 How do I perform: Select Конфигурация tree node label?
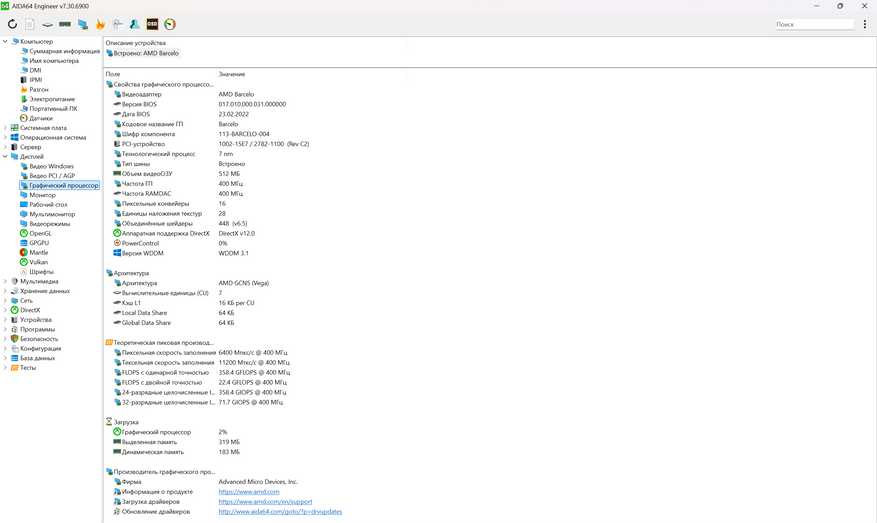click(41, 348)
